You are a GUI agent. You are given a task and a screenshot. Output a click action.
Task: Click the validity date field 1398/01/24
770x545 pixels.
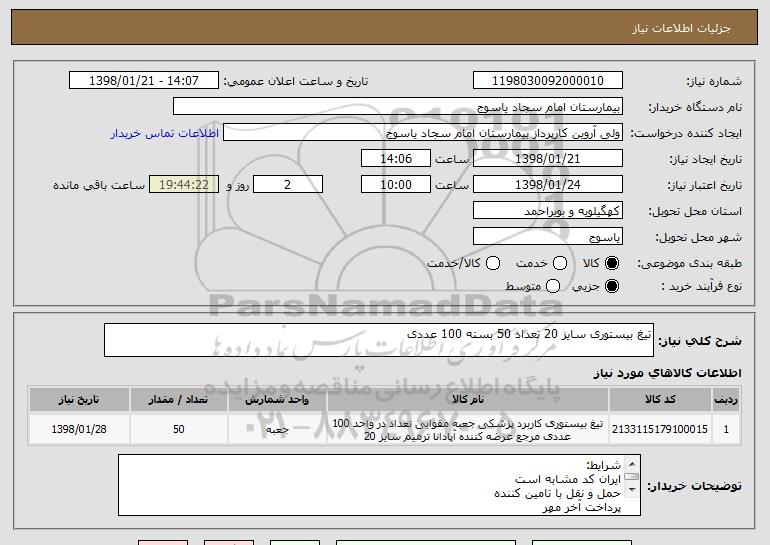point(548,185)
